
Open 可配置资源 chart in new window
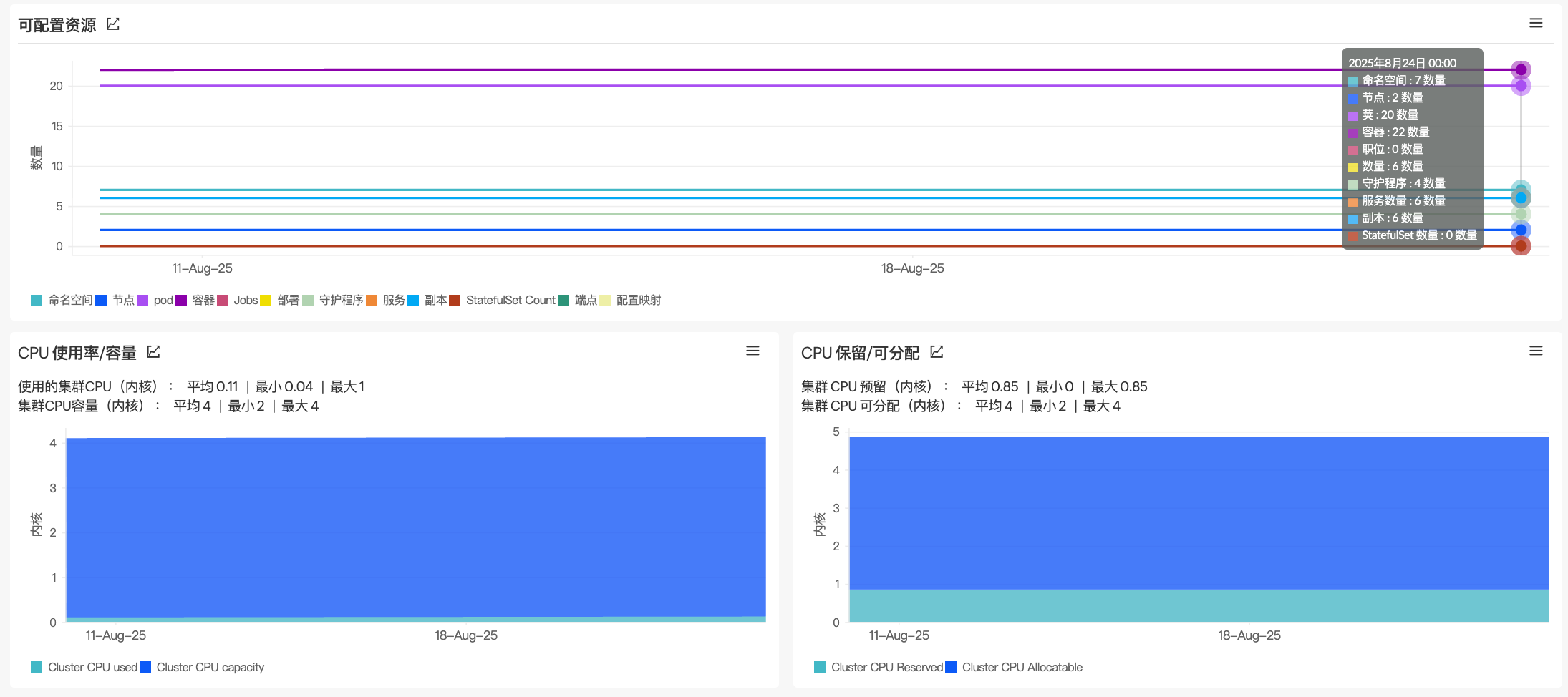tap(113, 24)
